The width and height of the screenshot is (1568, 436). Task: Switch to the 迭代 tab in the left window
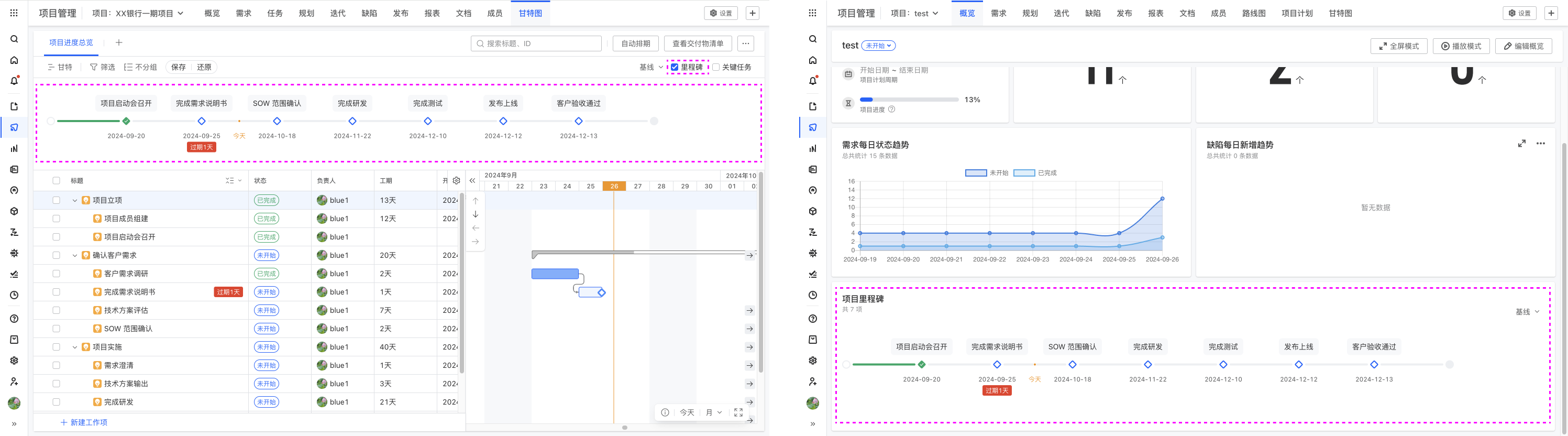(x=338, y=14)
